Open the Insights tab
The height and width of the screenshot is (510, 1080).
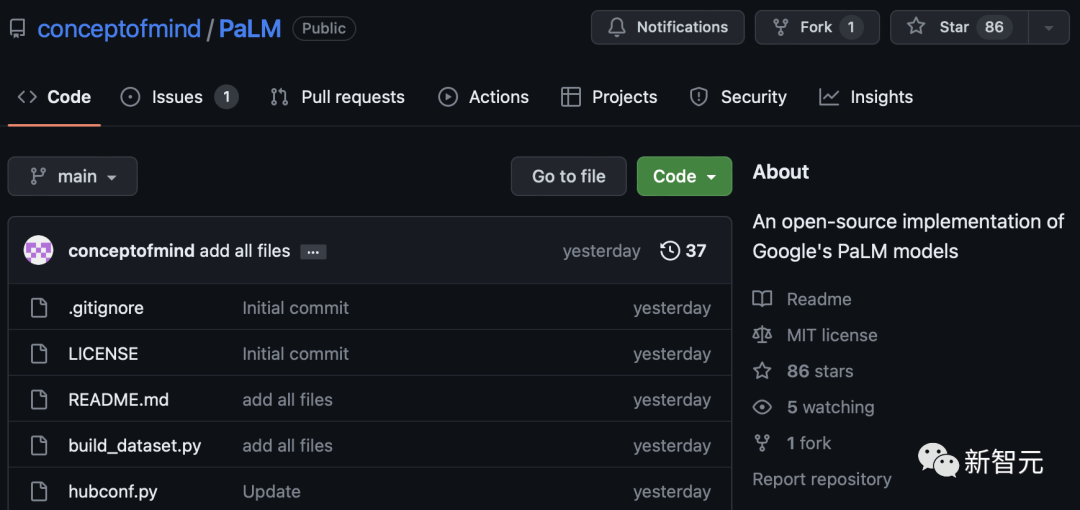[866, 97]
